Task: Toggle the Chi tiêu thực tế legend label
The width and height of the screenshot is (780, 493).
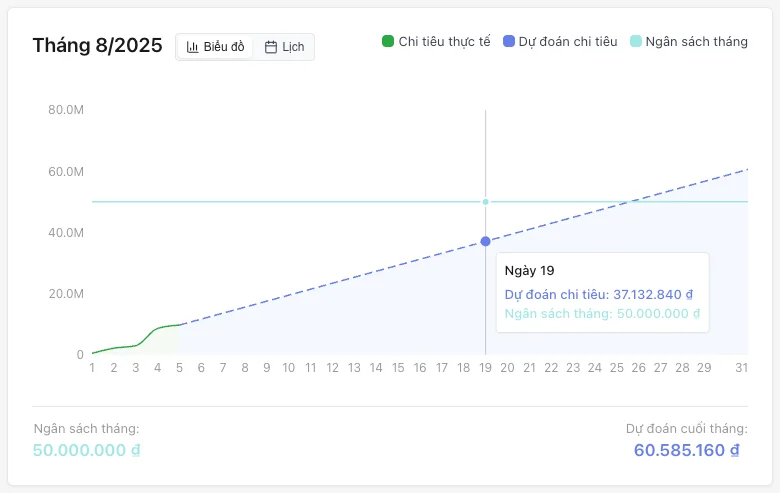Action: click(x=444, y=42)
